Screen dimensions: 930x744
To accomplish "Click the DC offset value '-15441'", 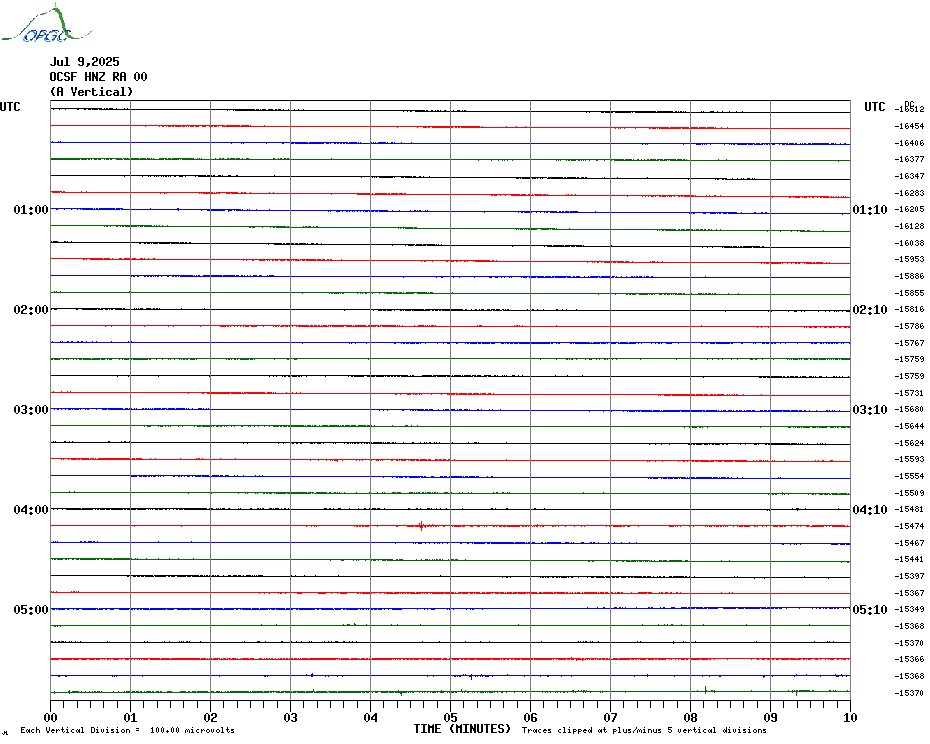I will pos(909,559).
